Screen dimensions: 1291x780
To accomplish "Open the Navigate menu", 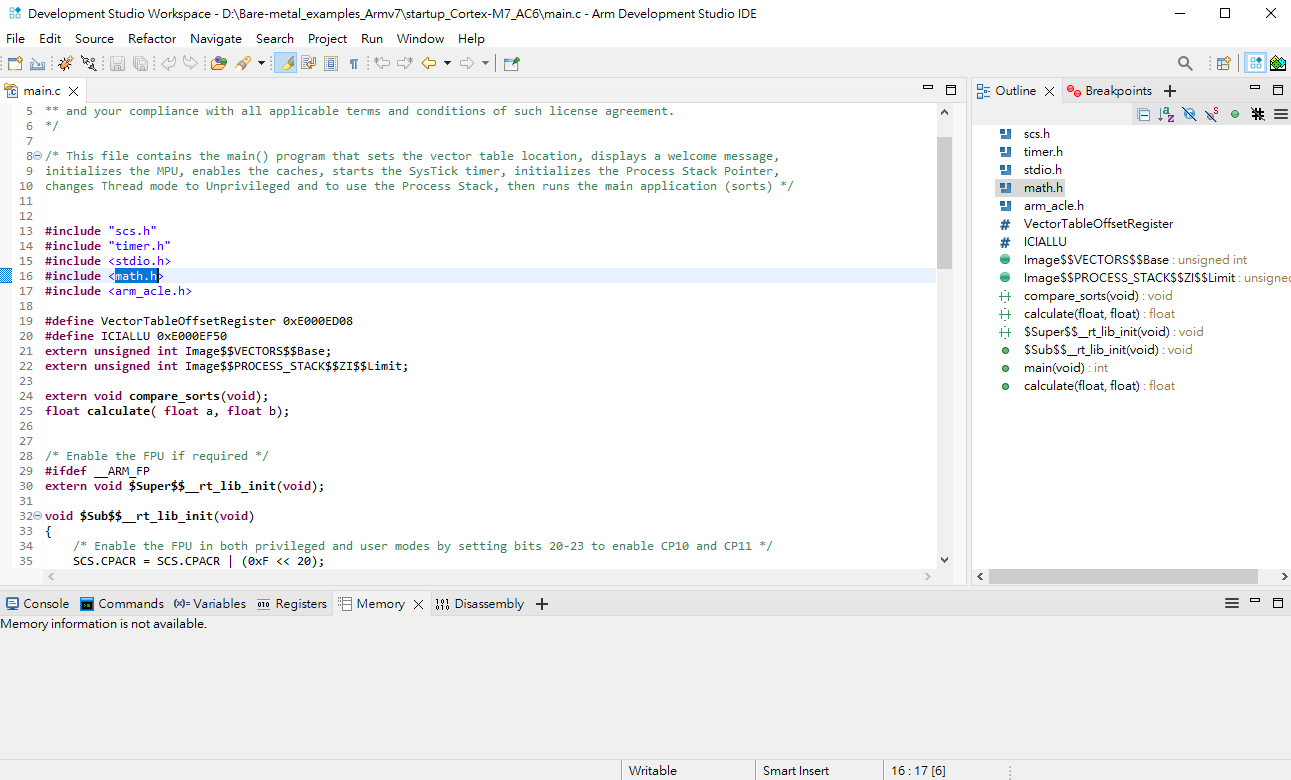I will (216, 39).
